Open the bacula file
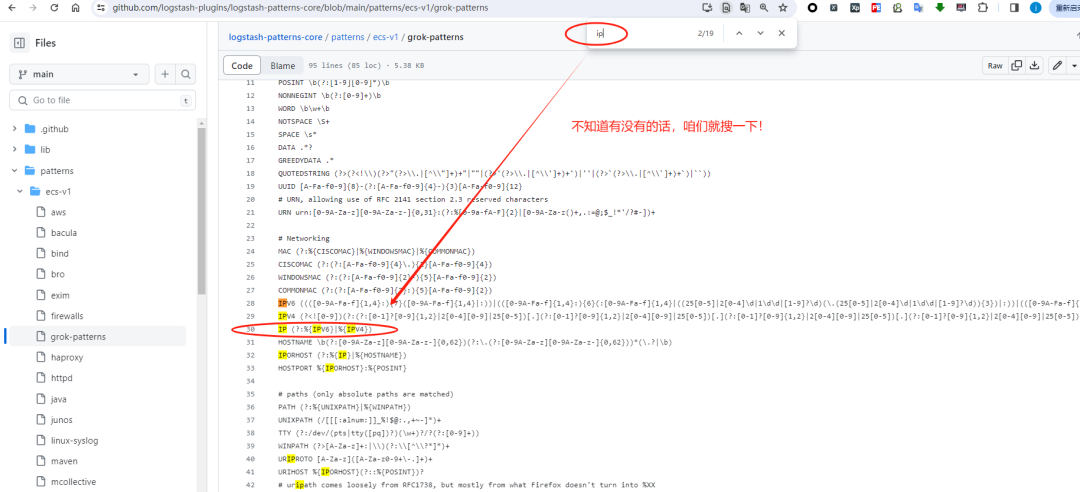 tap(64, 233)
